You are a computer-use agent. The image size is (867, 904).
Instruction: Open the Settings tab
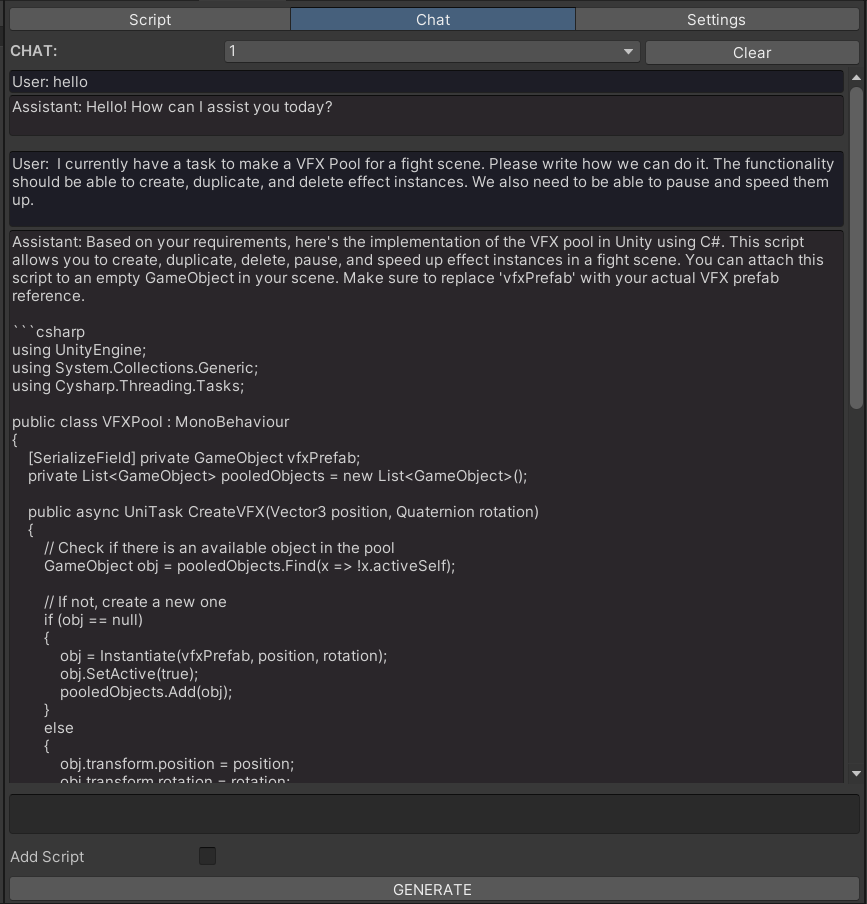(x=715, y=19)
